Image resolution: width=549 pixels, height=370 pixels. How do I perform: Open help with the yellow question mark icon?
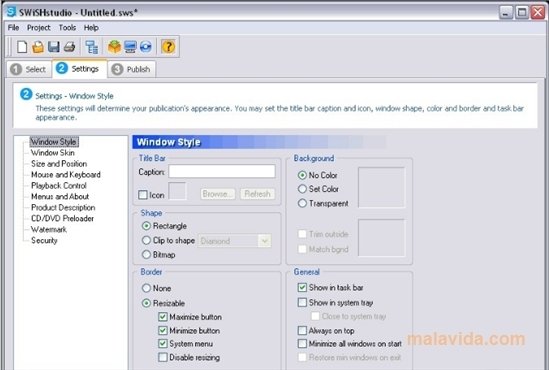(x=168, y=47)
